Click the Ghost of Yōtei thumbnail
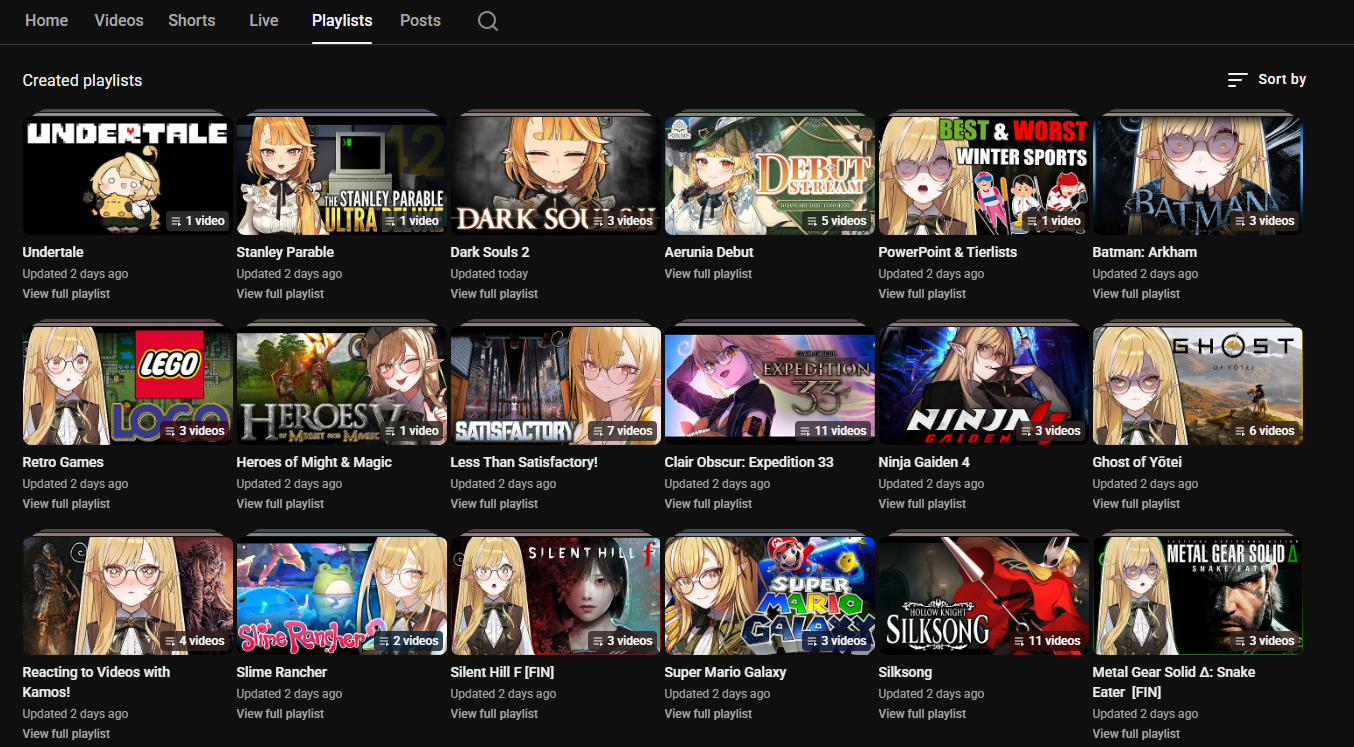 pos(1197,386)
